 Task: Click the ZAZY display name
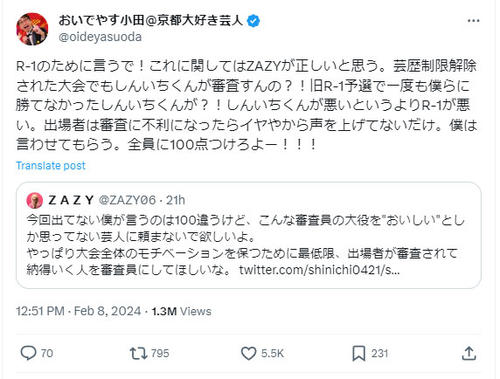[71, 200]
